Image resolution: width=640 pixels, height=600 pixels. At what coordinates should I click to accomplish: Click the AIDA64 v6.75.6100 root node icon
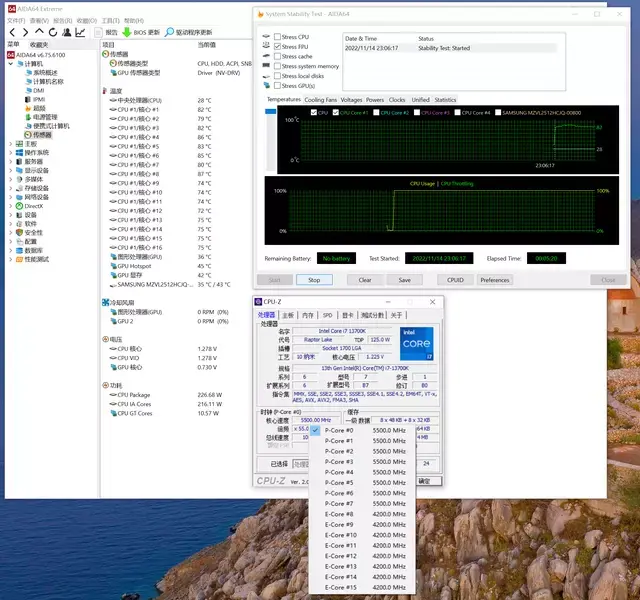tap(11, 55)
